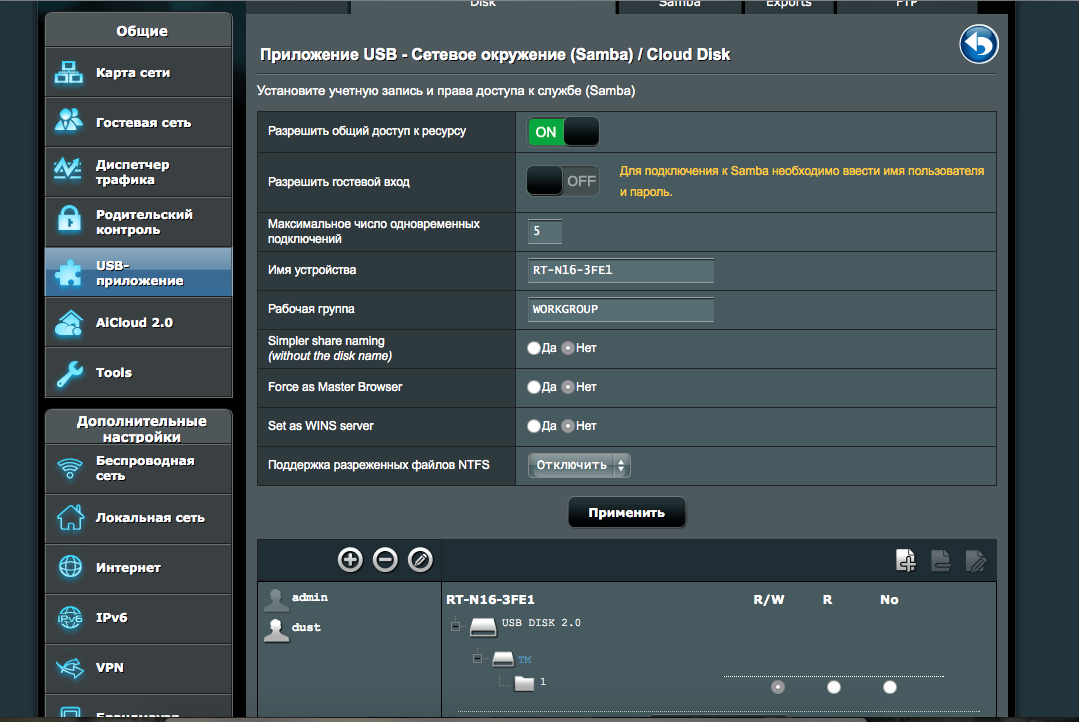Enable the guest login toggle
Viewport: 1079px width, 722px height.
pos(563,181)
